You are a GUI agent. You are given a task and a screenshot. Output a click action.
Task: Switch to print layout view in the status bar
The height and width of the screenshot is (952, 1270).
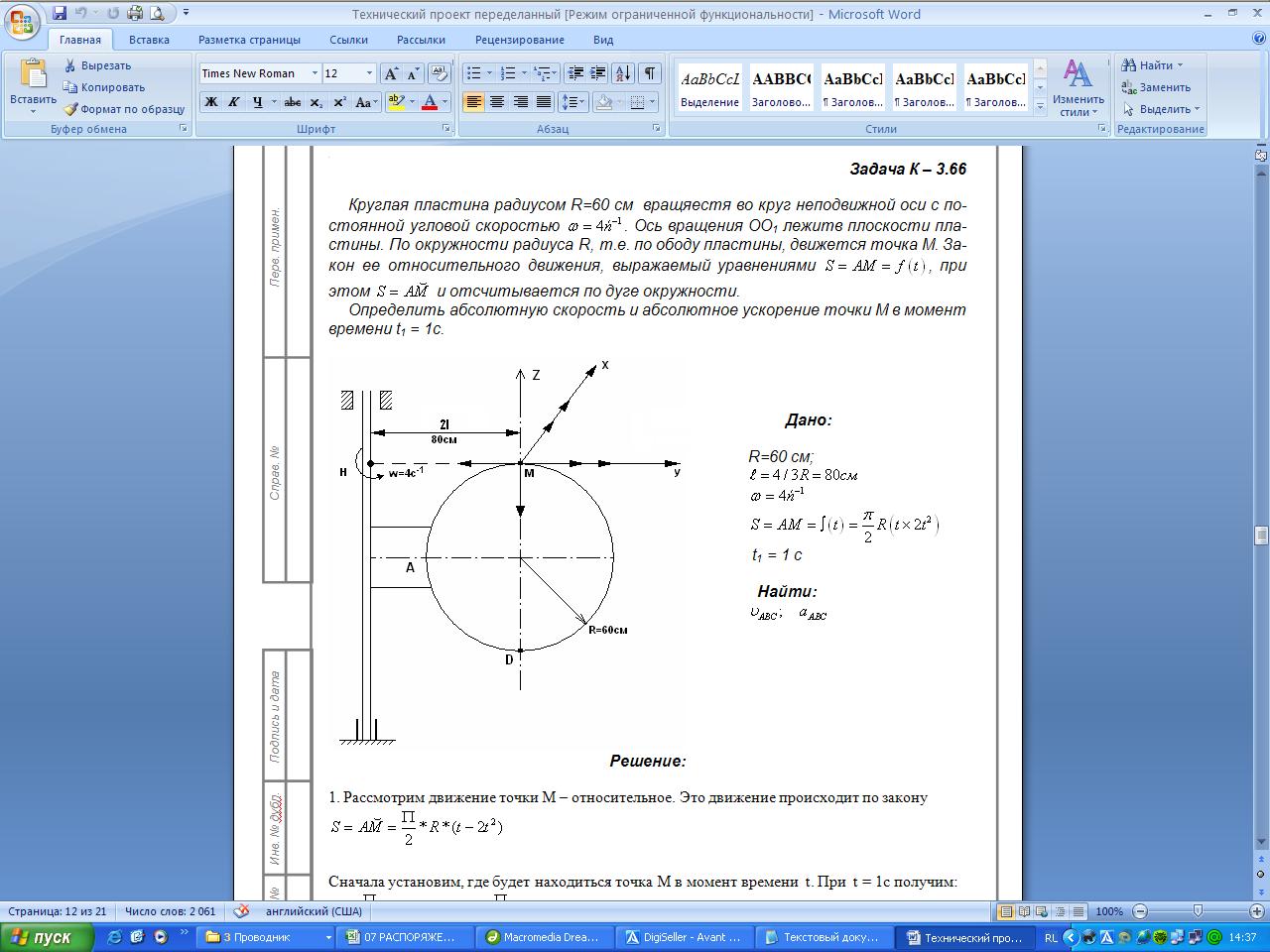click(x=1006, y=911)
